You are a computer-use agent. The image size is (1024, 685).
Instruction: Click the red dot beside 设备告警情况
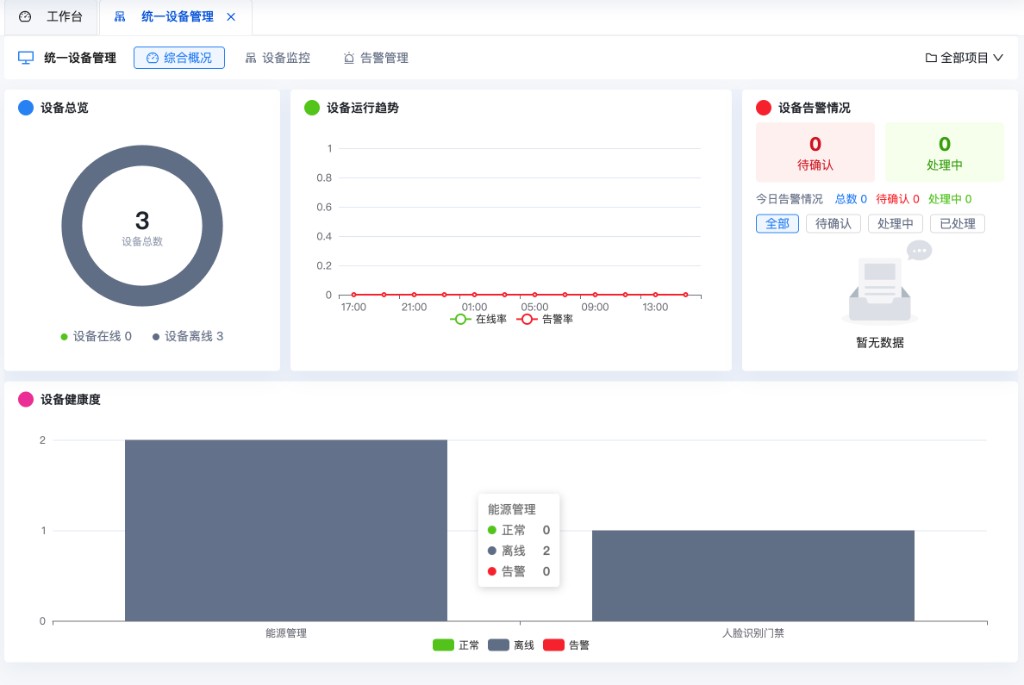pyautogui.click(x=763, y=108)
